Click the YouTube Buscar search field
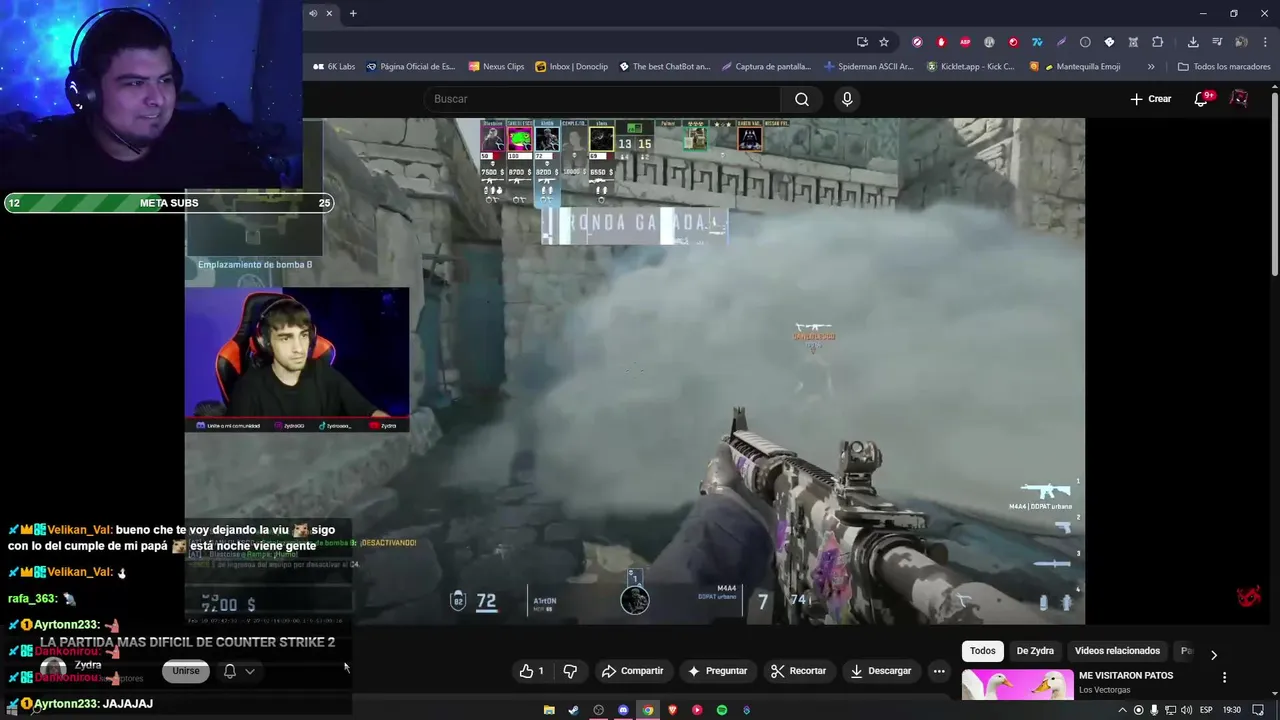This screenshot has height=720, width=1280. point(602,99)
